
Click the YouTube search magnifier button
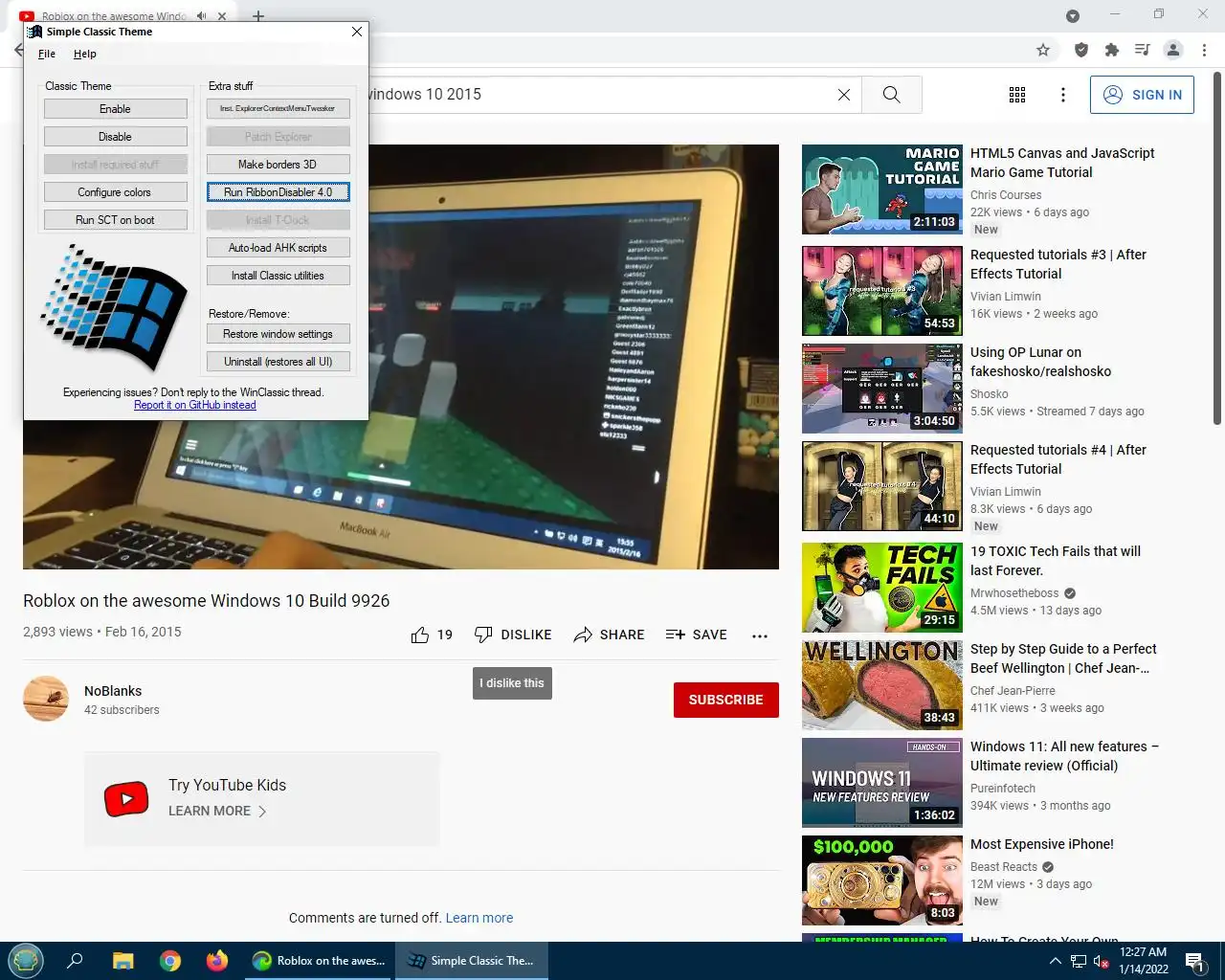891,95
